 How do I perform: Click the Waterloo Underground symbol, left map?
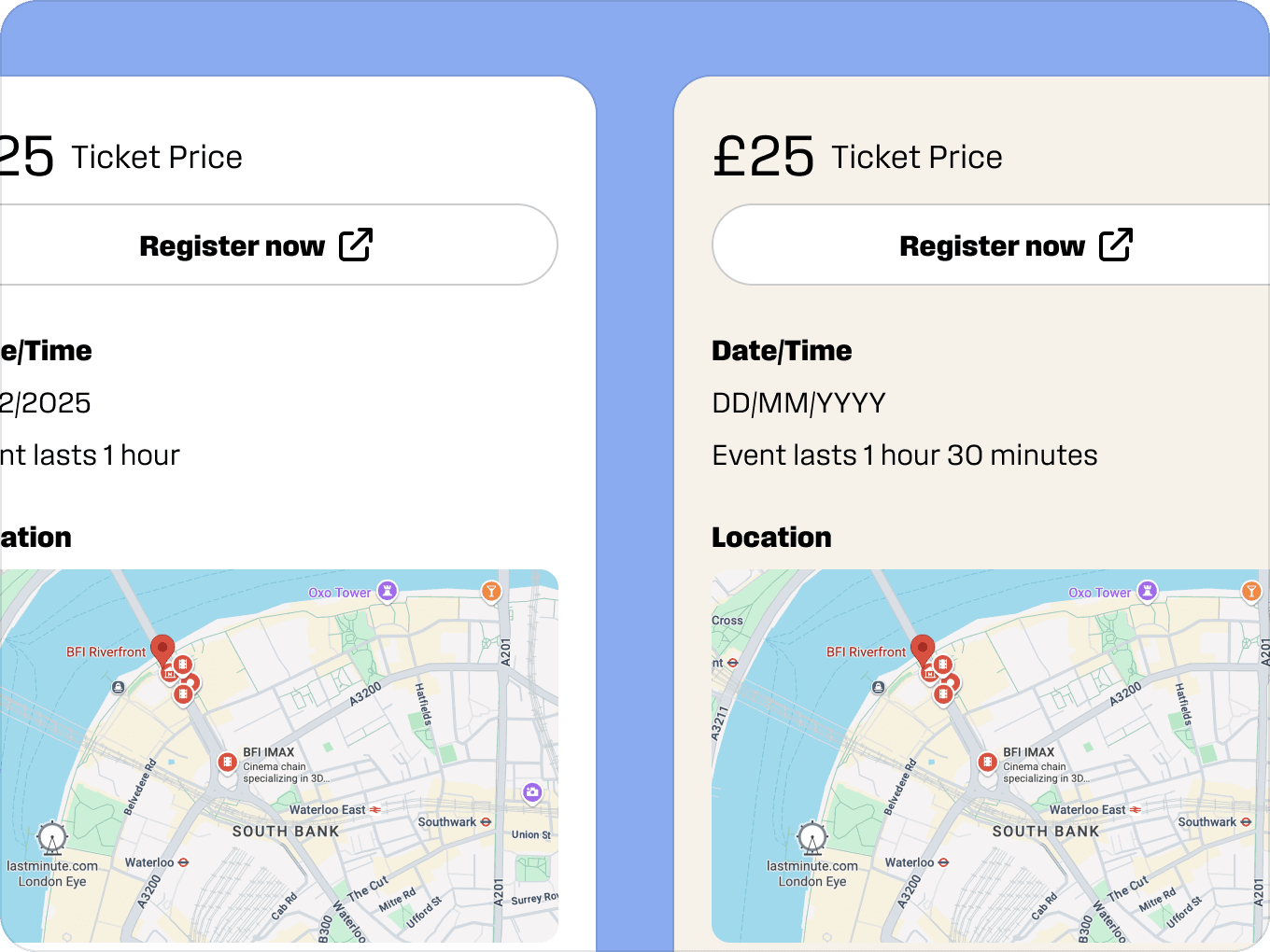(183, 862)
